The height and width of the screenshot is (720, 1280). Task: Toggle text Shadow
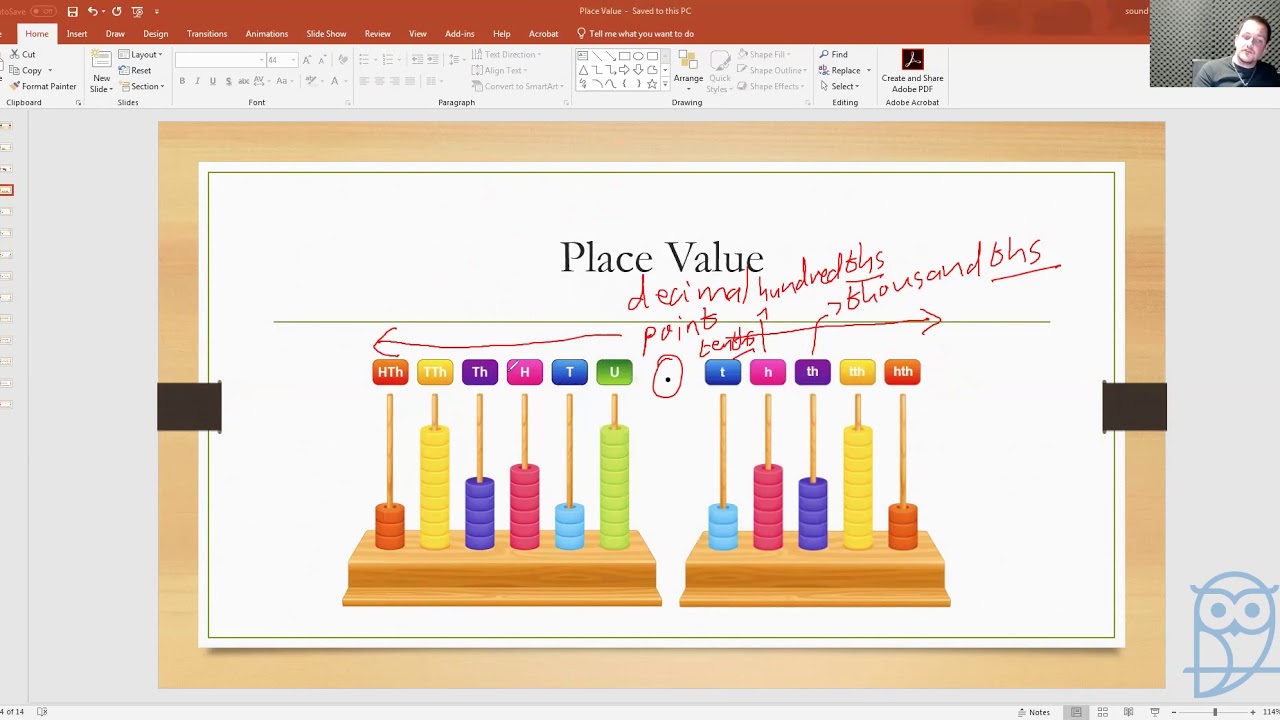click(x=228, y=81)
